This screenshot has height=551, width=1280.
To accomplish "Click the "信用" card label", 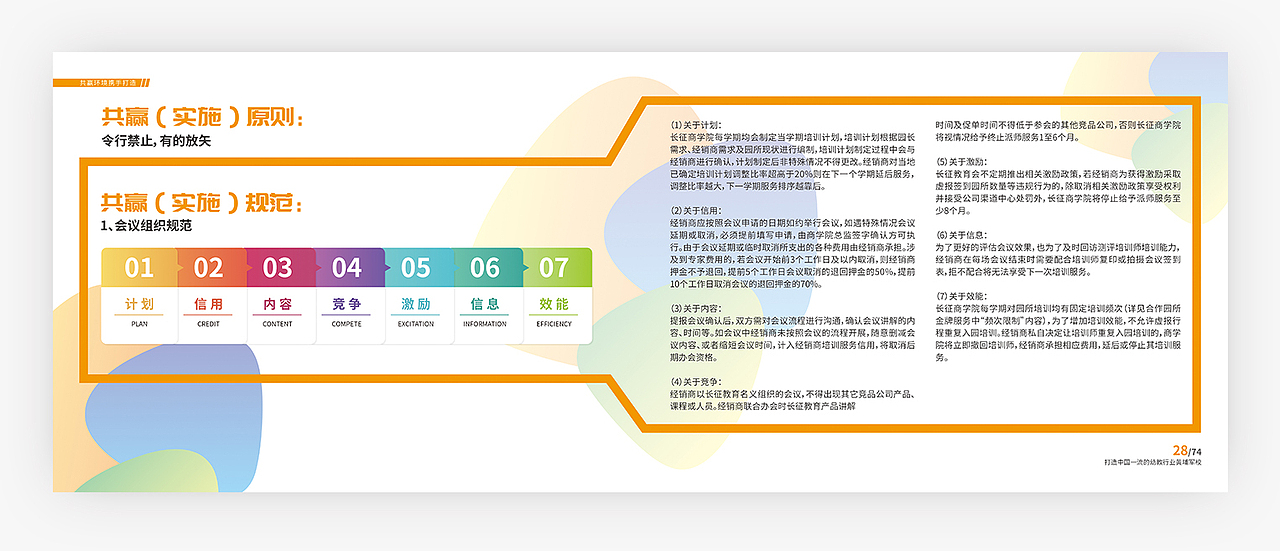I will click(x=208, y=304).
